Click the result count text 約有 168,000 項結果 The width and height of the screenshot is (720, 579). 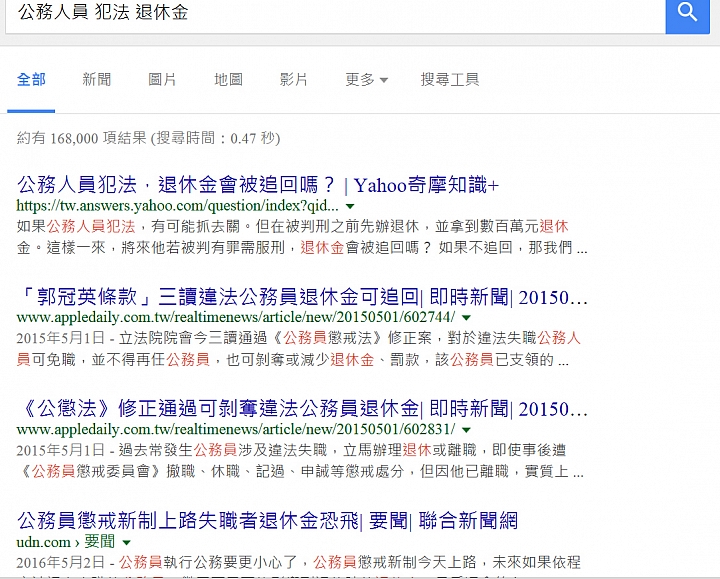coord(148,138)
